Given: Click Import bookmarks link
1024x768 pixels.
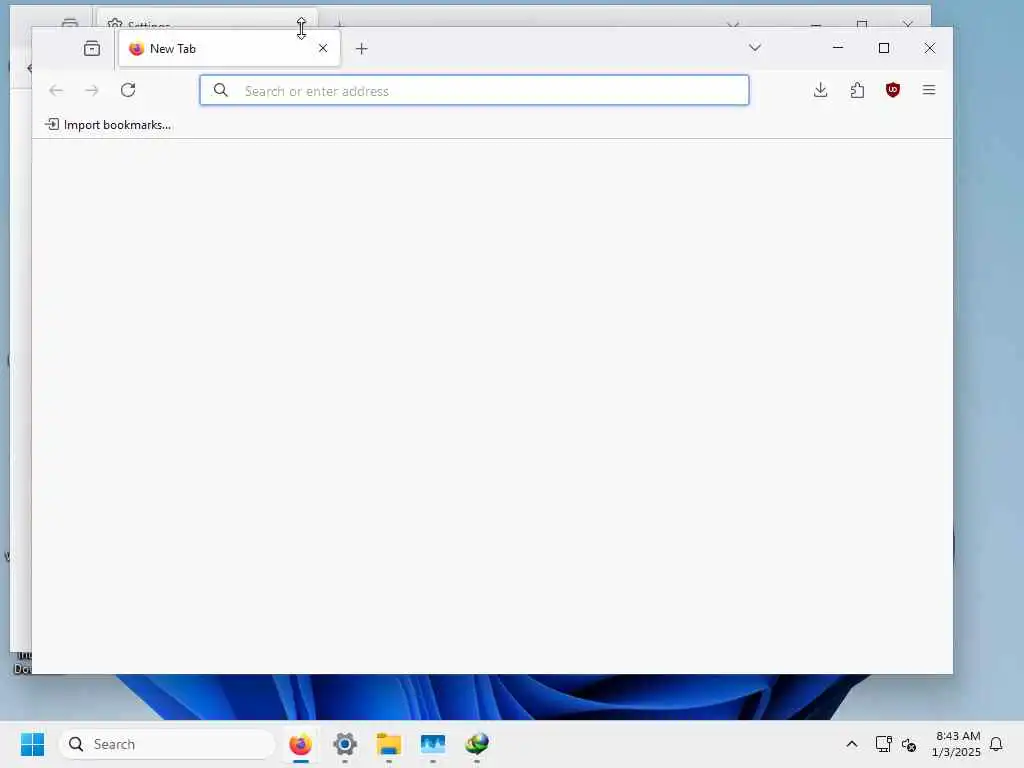Looking at the screenshot, I should pyautogui.click(x=108, y=125).
